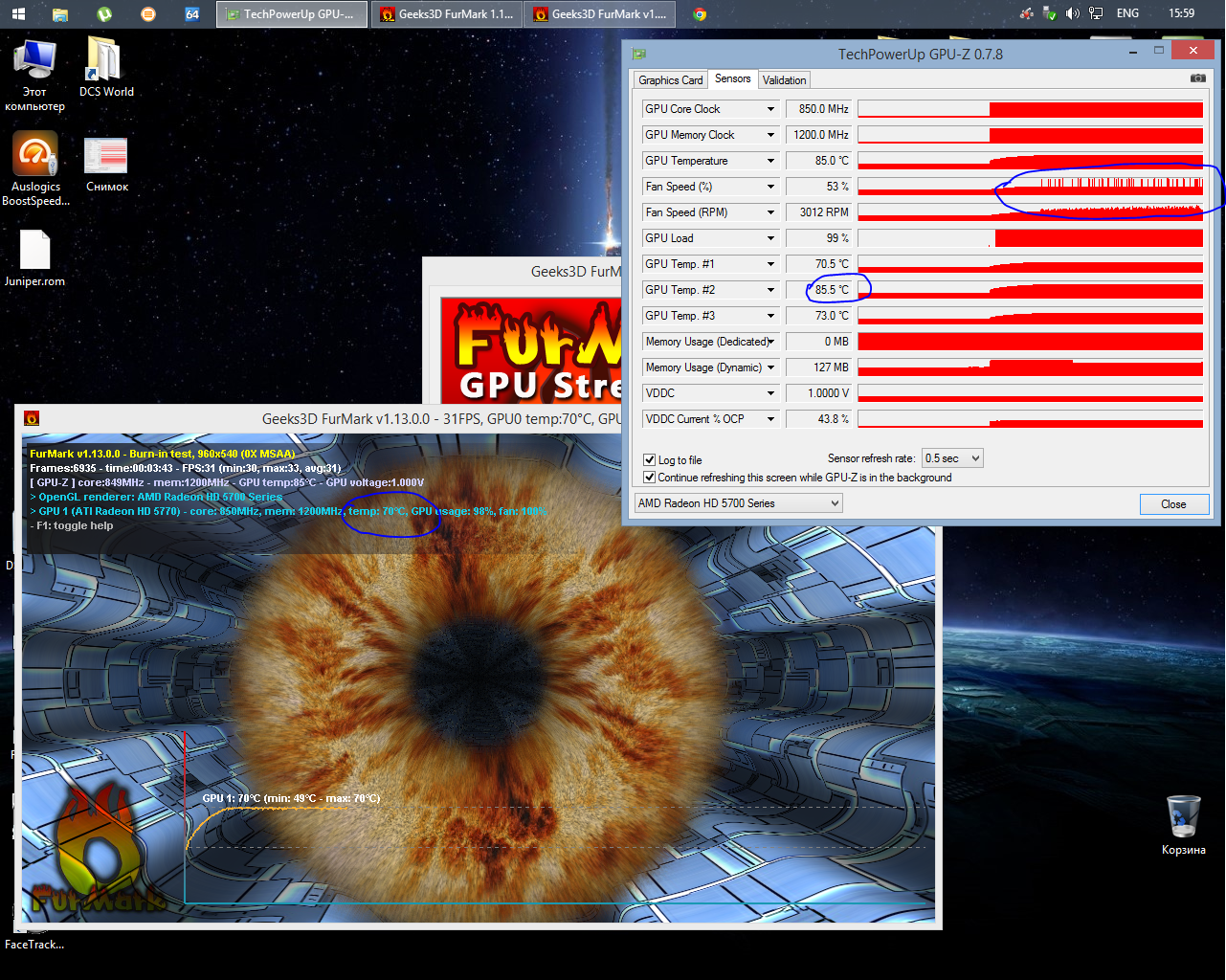Screen dimensions: 1226x980
Task: Click the 85.5 °C GPU Temp. #2 value
Action: 818,290
